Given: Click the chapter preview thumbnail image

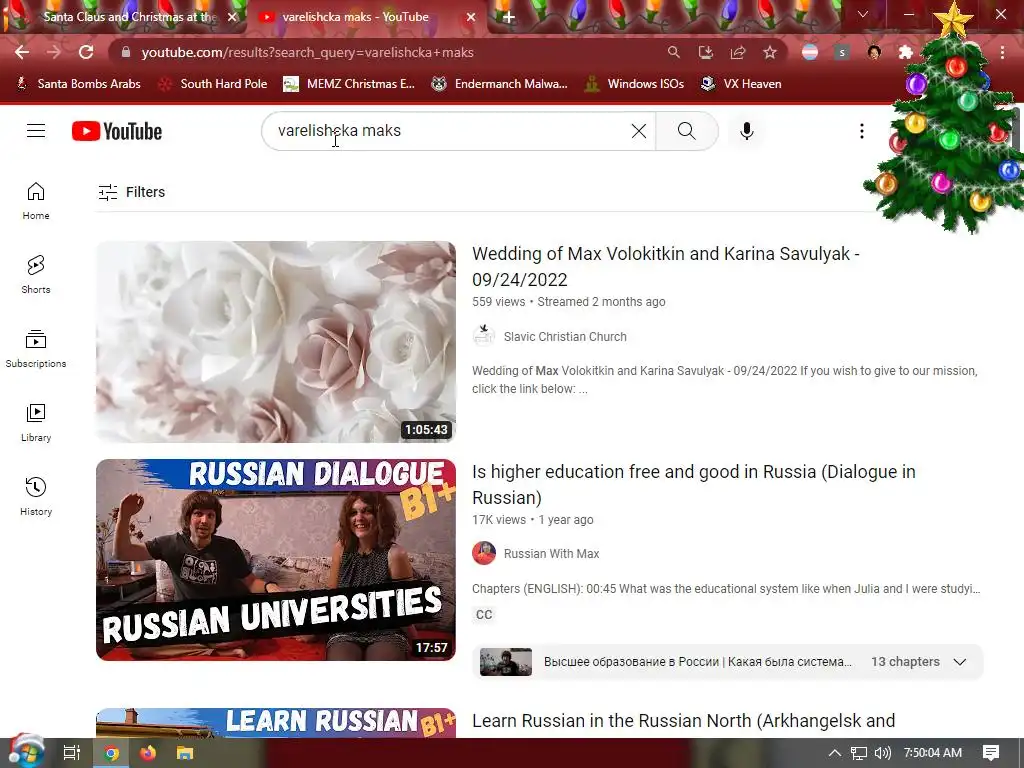Looking at the screenshot, I should coord(505,662).
